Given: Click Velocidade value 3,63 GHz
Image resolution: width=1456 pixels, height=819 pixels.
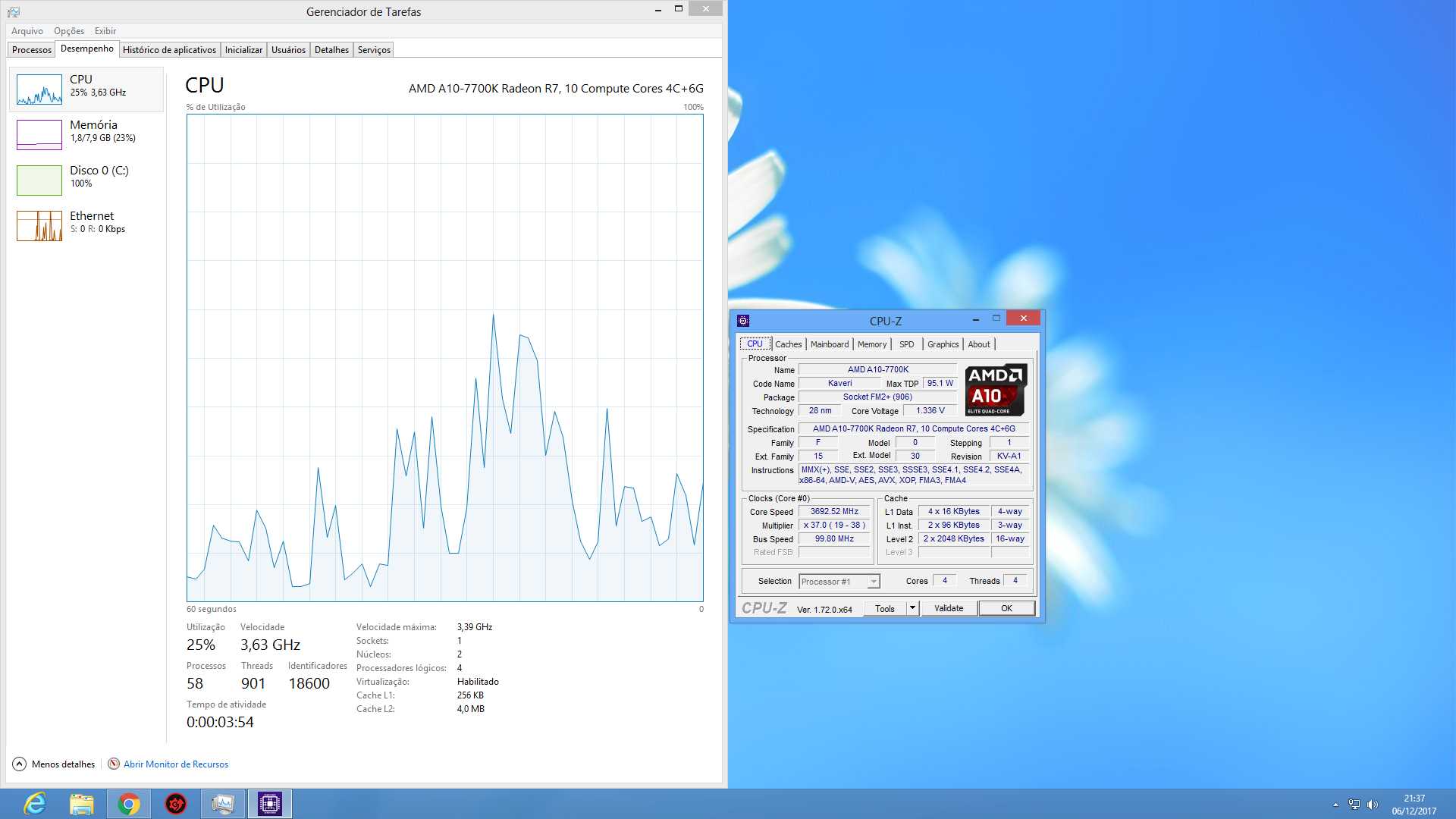Looking at the screenshot, I should [x=271, y=645].
